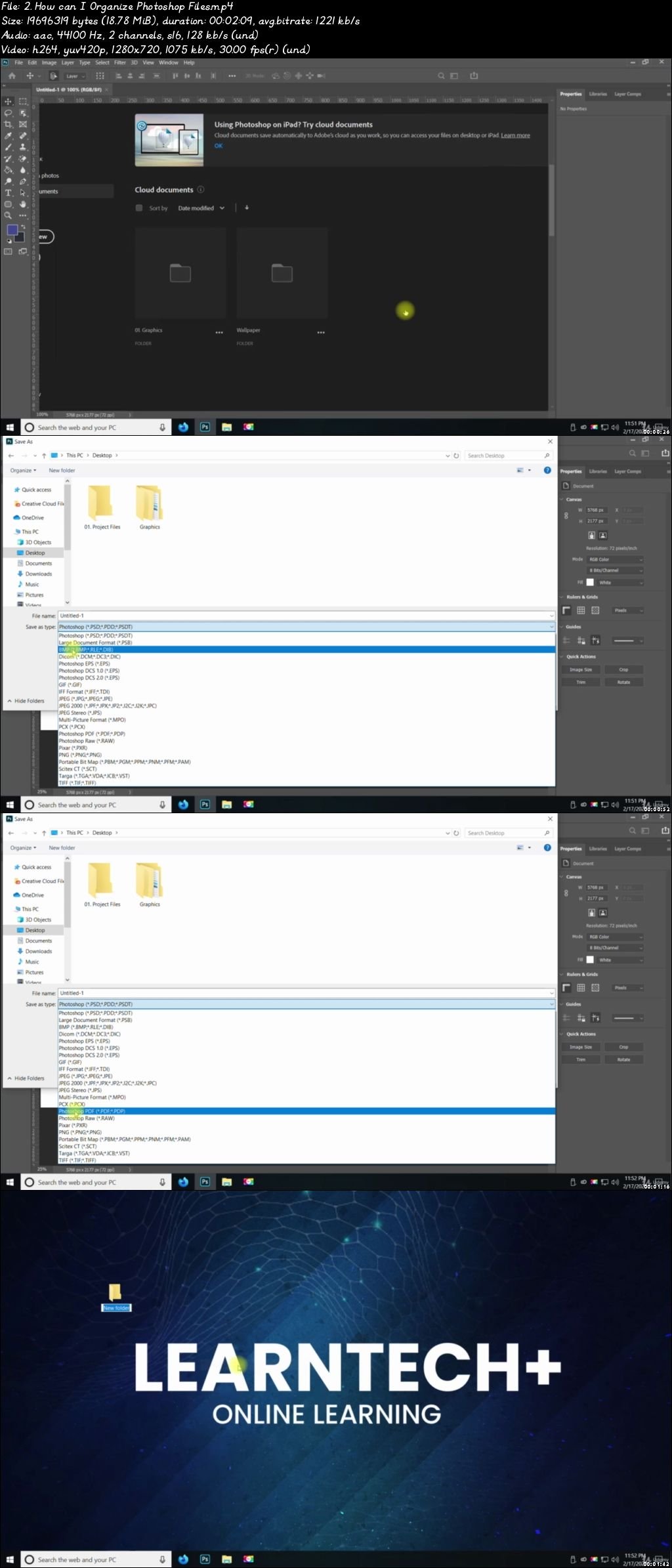Click the File Explorer taskbar icon in the 00:01:42 frame
Screen dimensions: 672x1568
(x=226, y=1559)
